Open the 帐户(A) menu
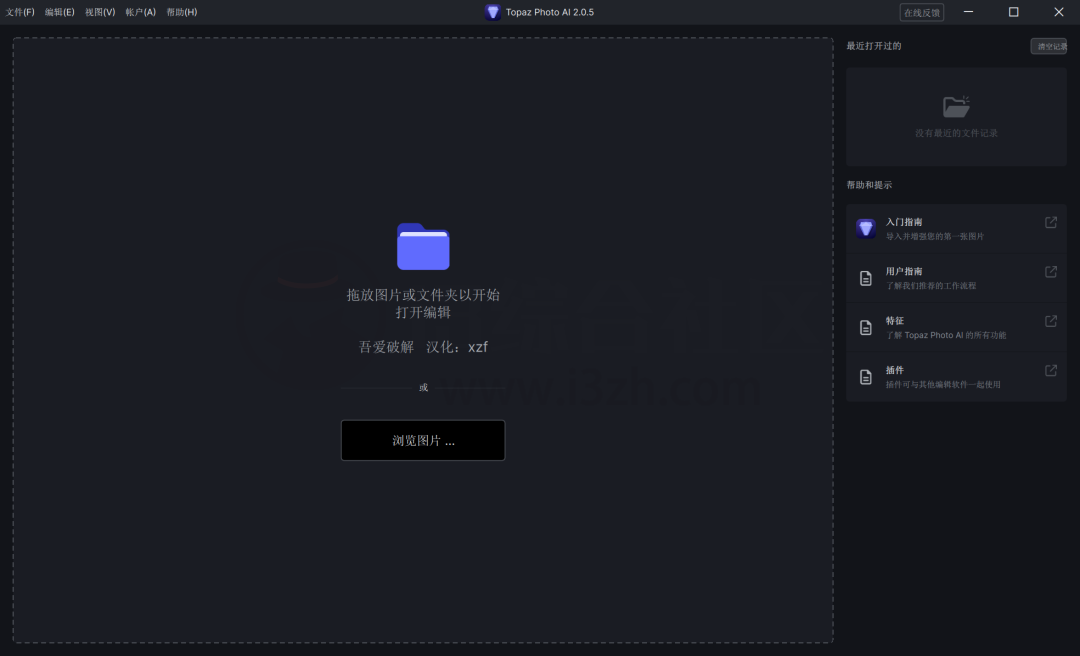 coord(141,12)
